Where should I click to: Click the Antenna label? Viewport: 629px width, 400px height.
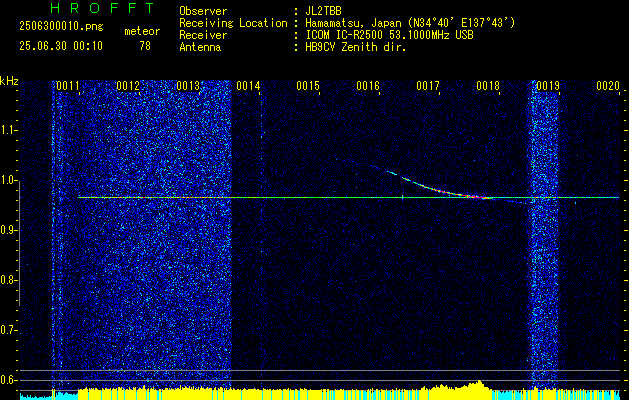tap(200, 47)
